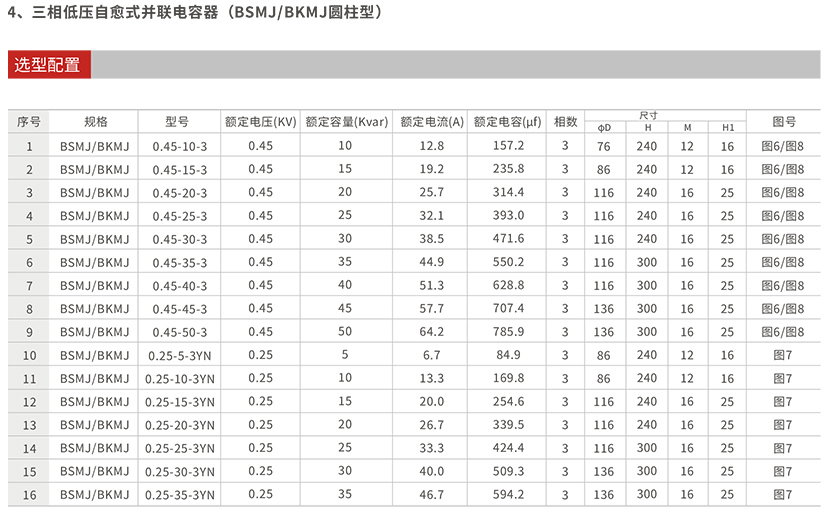Click the red 选型配置 tab label

[x=49, y=65]
